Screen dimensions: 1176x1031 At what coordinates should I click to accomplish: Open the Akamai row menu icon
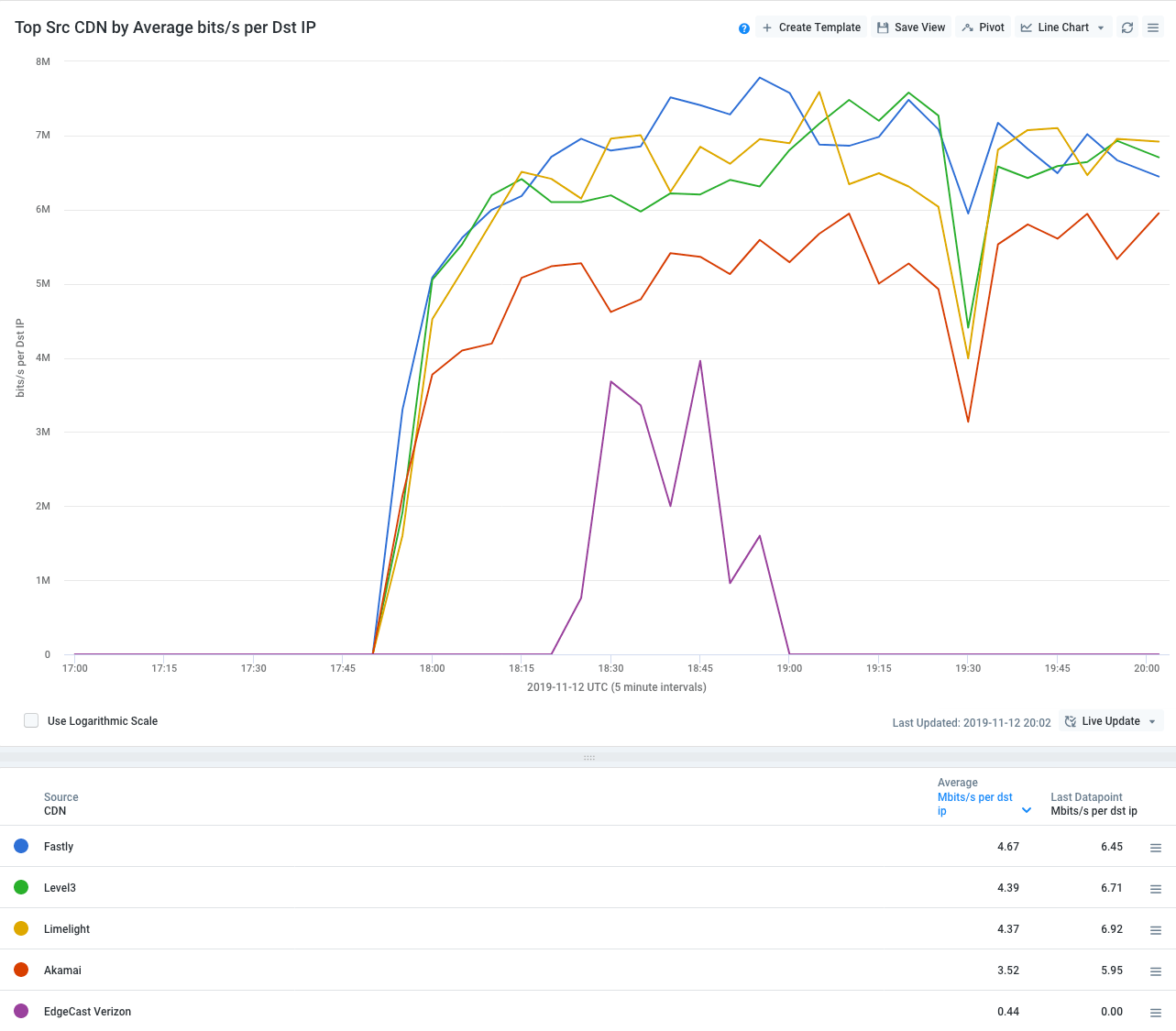[1156, 971]
